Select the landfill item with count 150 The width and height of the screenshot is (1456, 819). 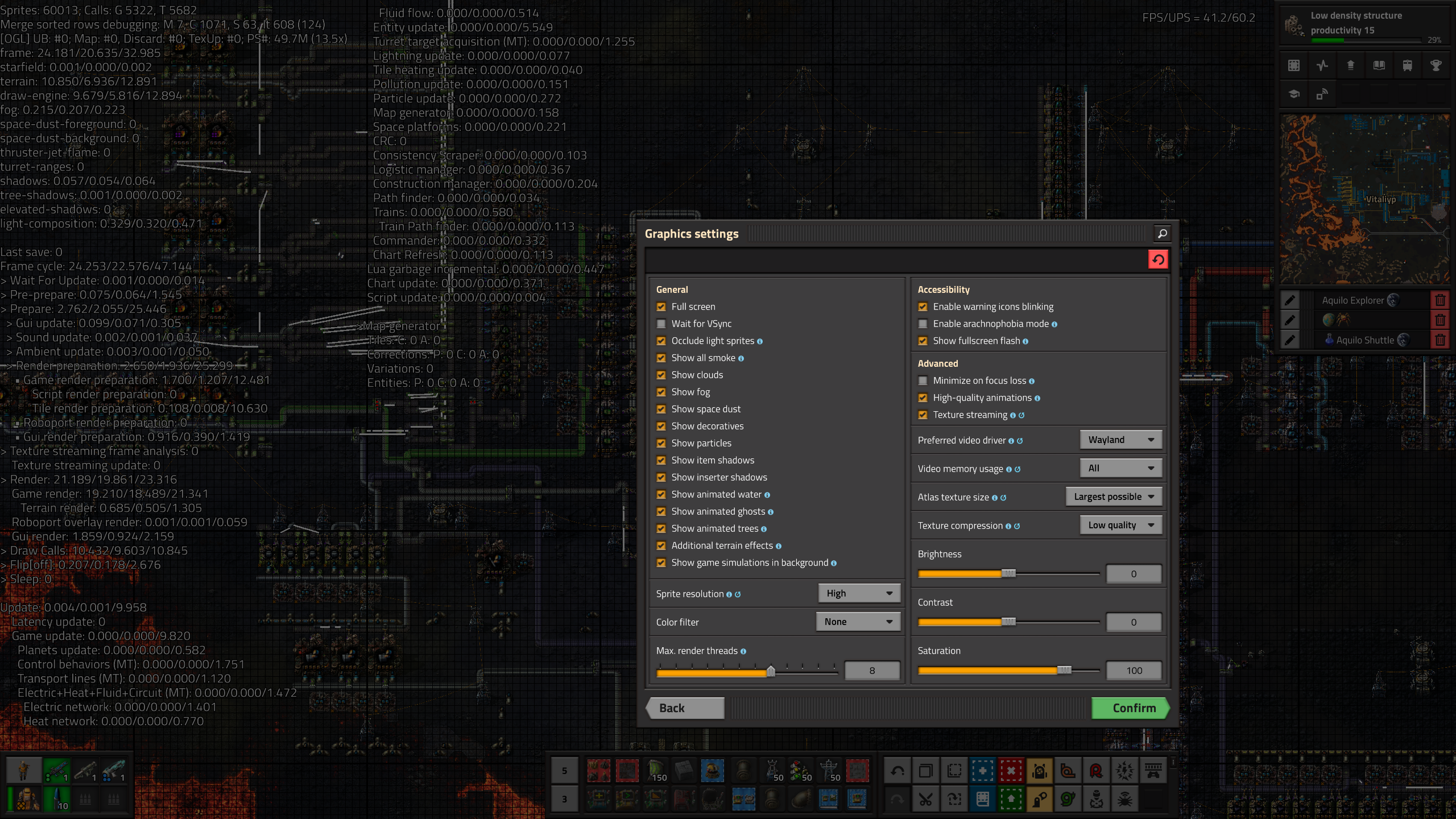tap(656, 771)
